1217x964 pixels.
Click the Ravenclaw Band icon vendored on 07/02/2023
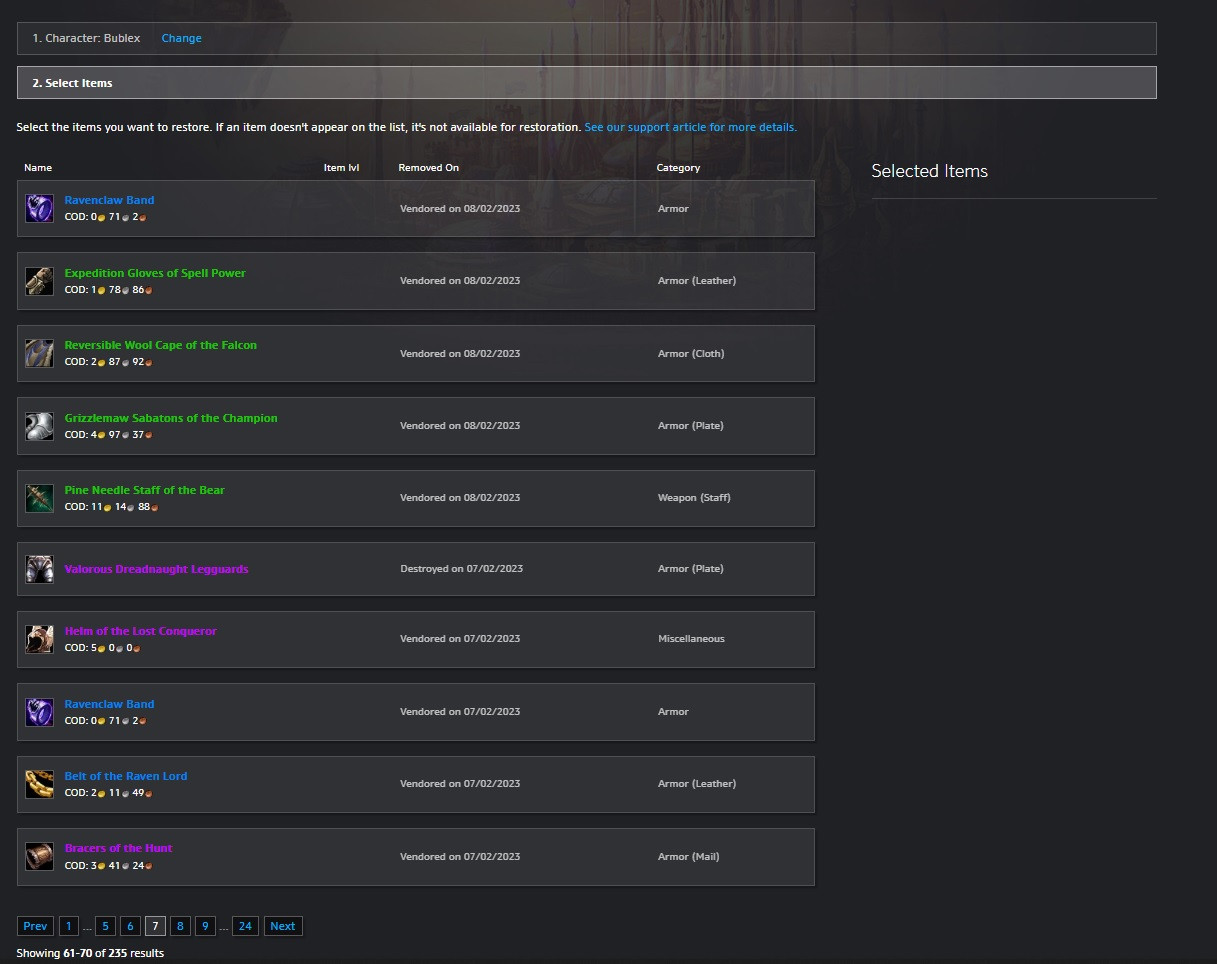point(39,712)
